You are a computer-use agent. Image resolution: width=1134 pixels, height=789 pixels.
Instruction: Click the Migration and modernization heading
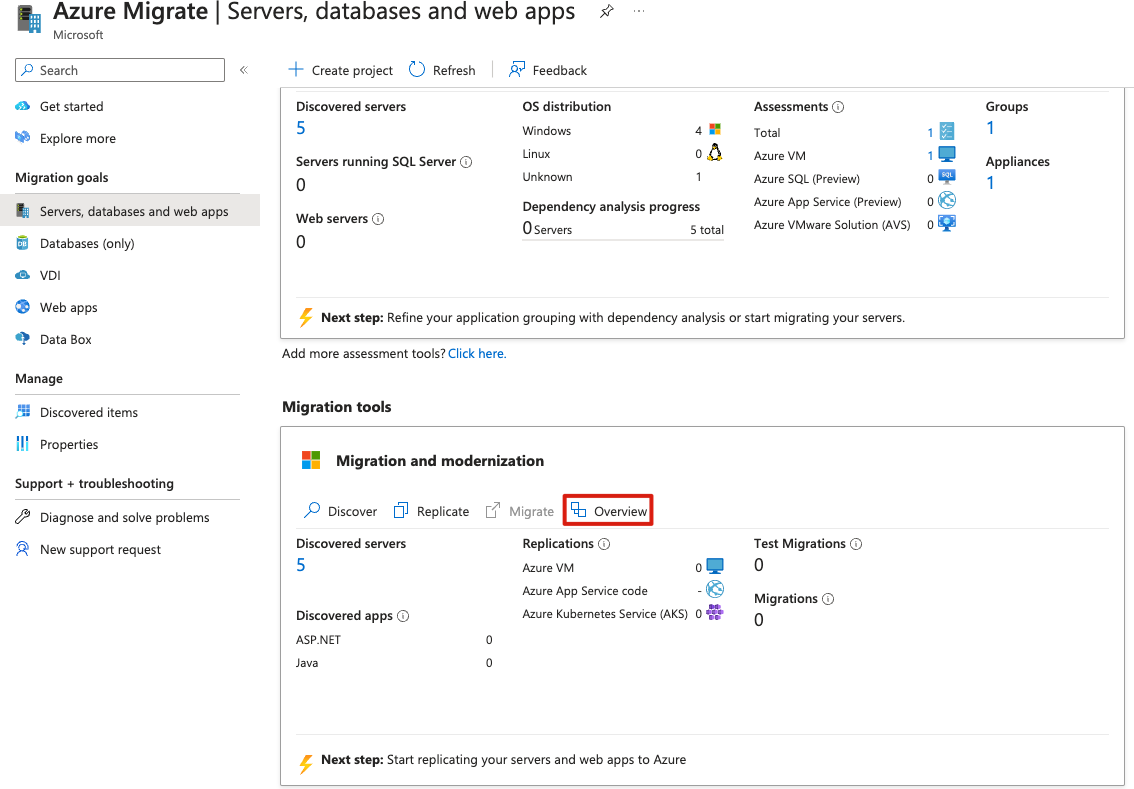[440, 461]
